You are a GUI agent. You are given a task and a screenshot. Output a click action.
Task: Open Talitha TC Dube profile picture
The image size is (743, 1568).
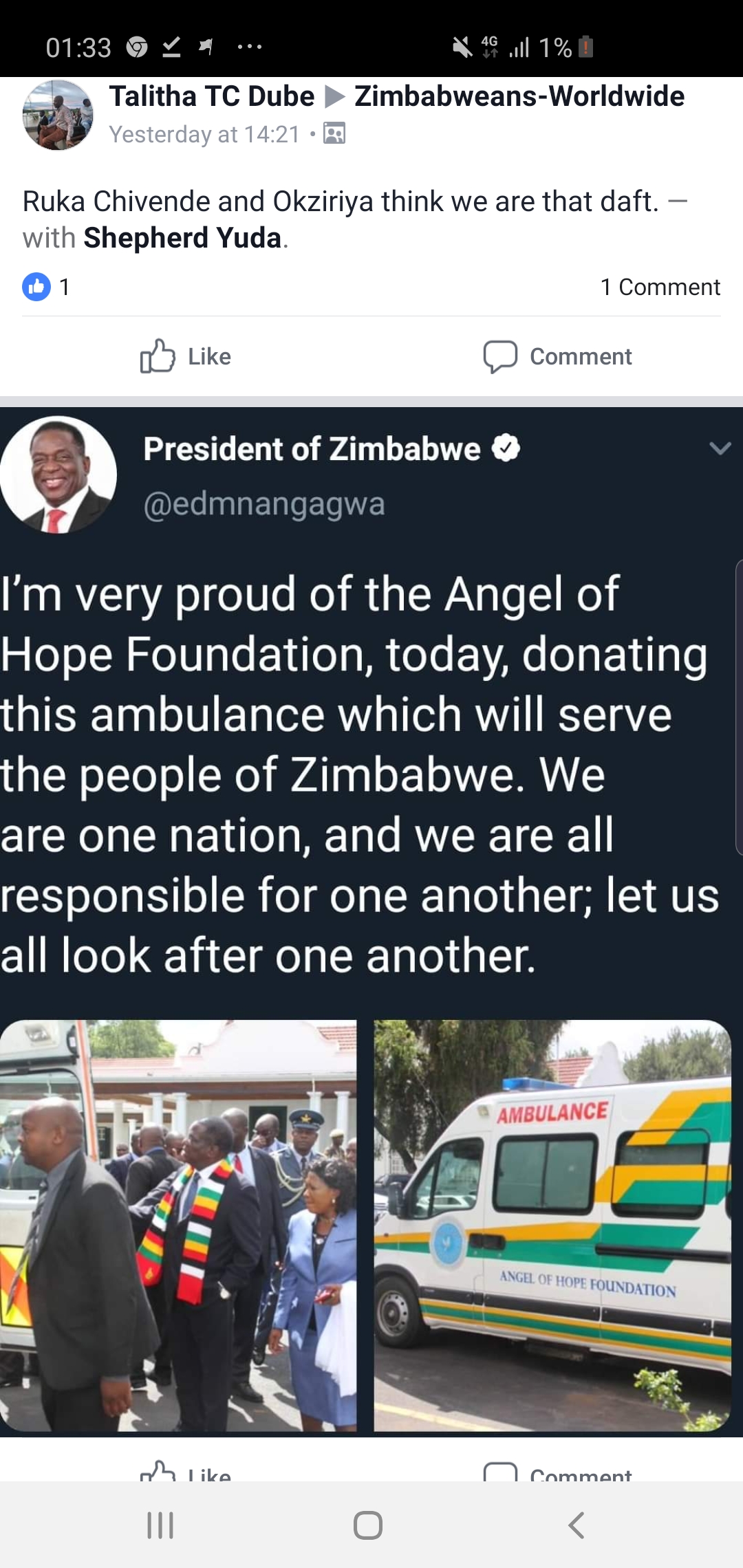(x=58, y=115)
